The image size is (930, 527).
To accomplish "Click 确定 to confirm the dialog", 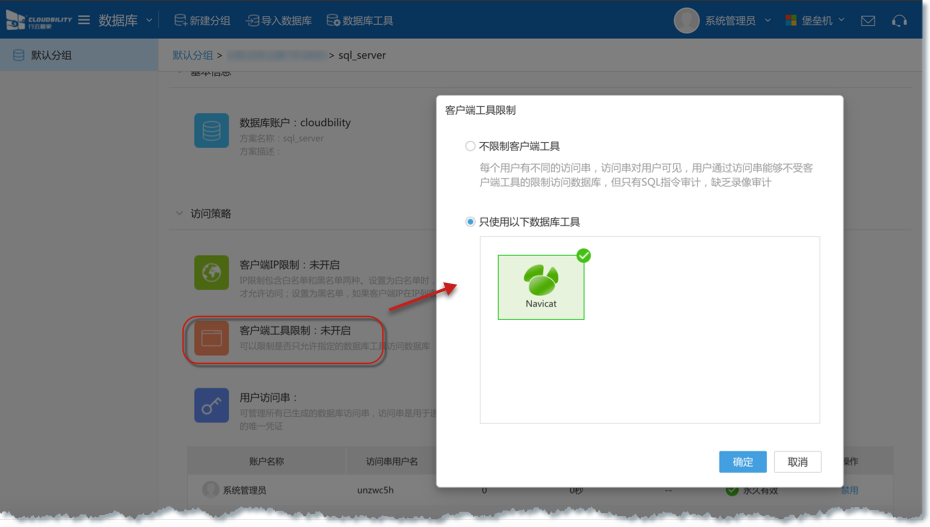I will (x=742, y=462).
